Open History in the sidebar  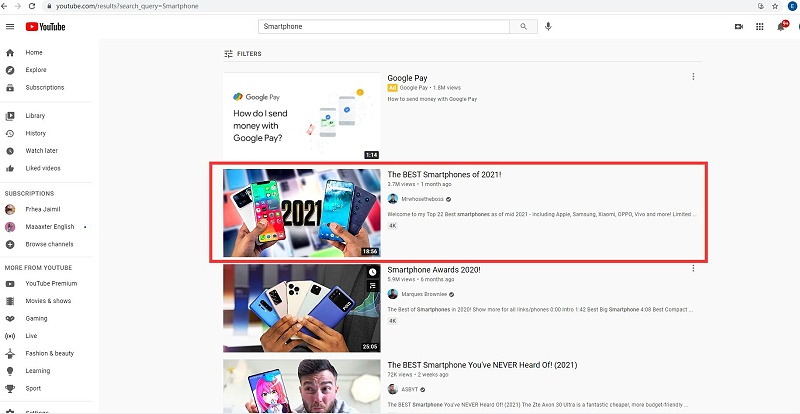pos(35,133)
